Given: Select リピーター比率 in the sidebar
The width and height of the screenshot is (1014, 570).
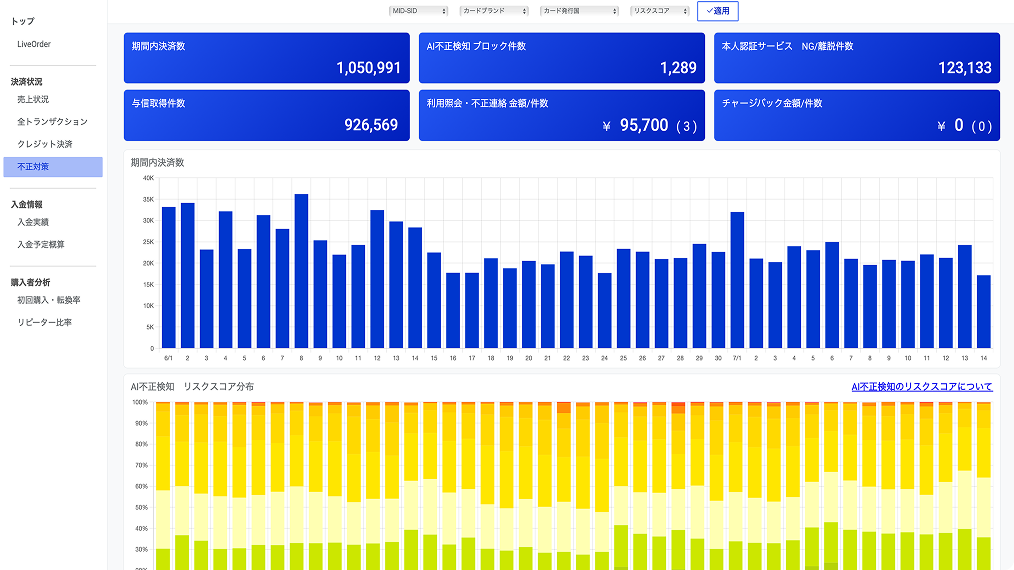Looking at the screenshot, I should click(44, 322).
